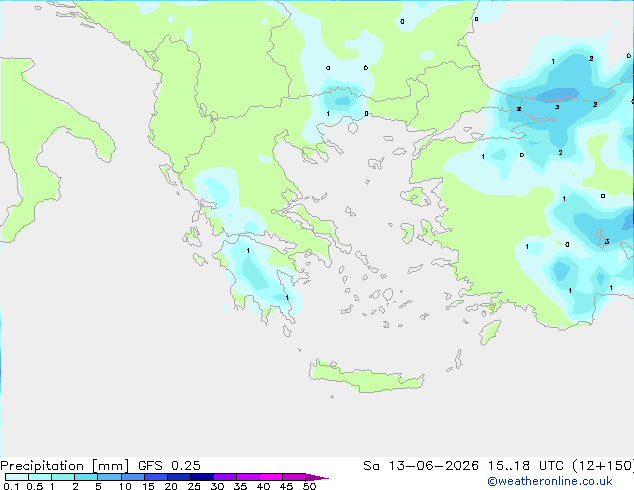Click the over-50 mm legend arrow tip
This screenshot has width=634, height=490.
pyautogui.click(x=317, y=477)
